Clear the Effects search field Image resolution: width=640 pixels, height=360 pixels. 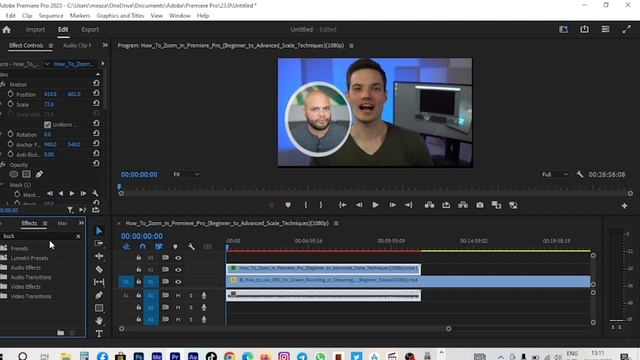(x=78, y=236)
